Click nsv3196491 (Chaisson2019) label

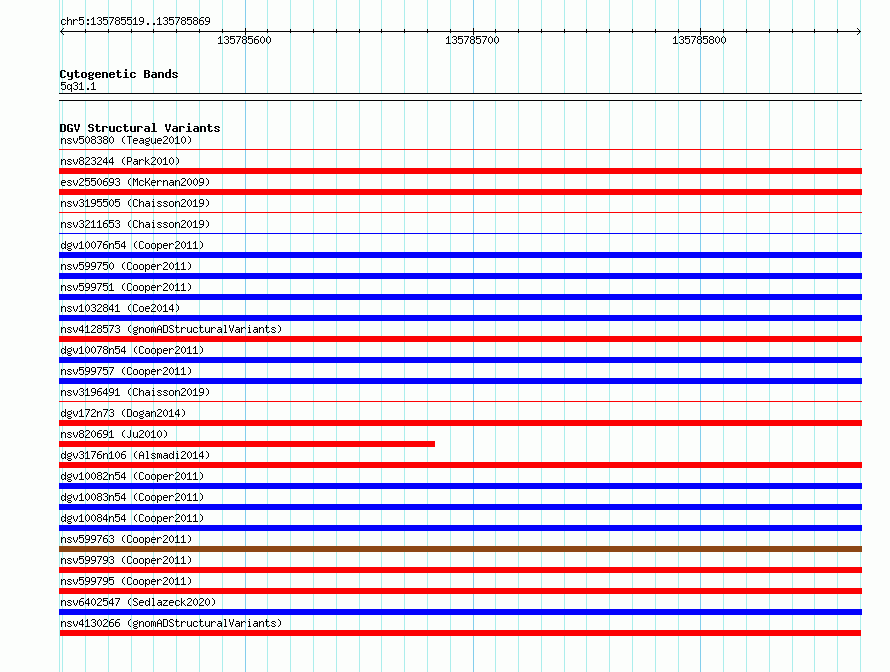135,392
